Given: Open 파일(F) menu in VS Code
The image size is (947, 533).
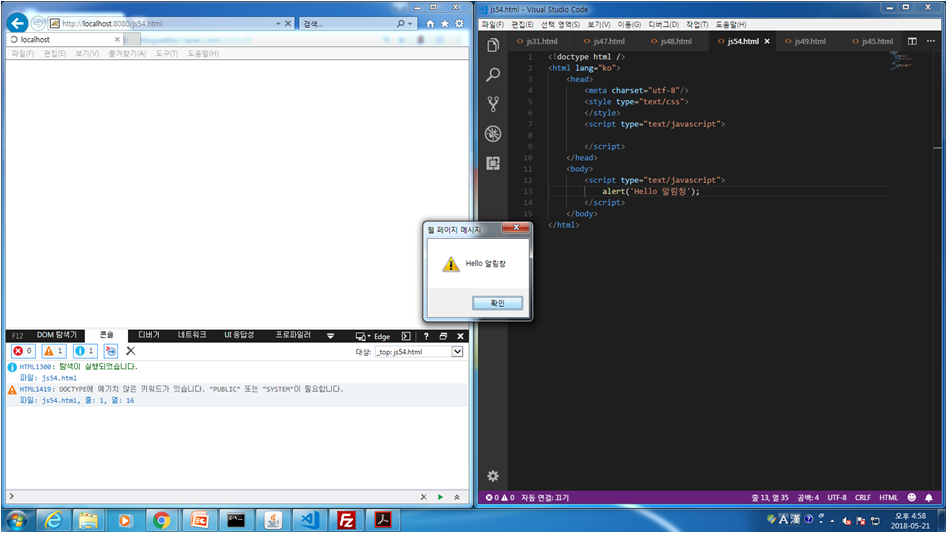Looking at the screenshot, I should [492, 24].
